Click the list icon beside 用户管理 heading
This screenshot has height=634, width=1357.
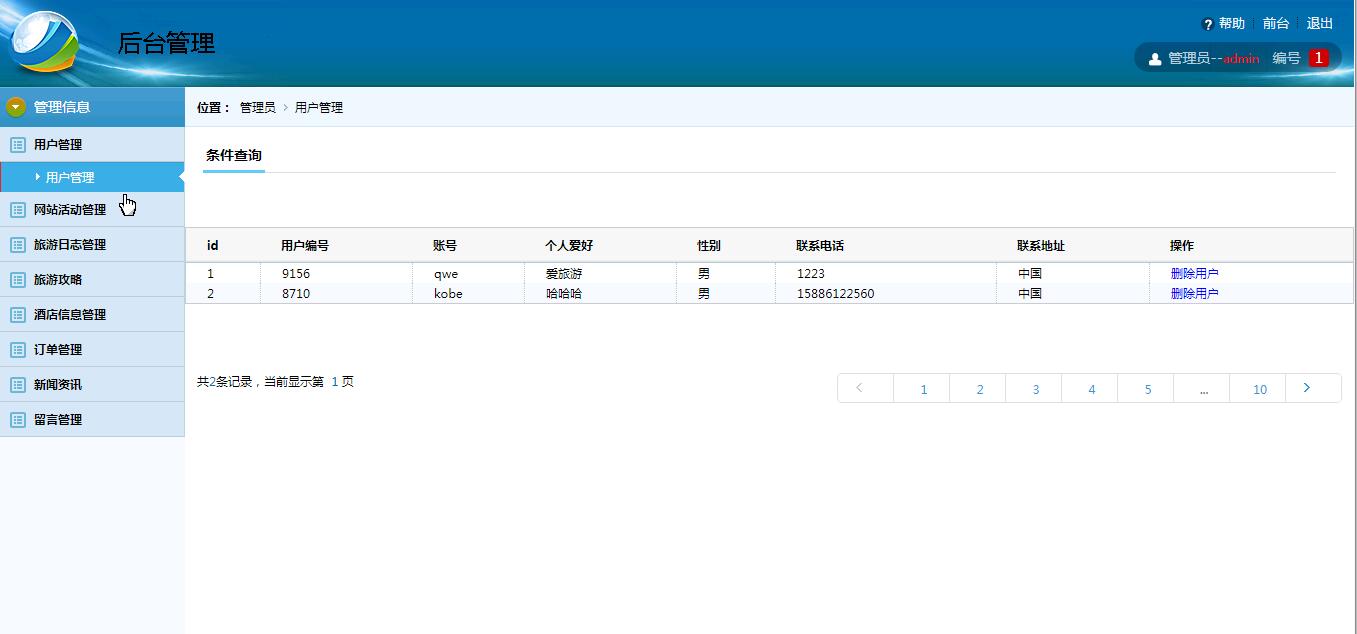(17, 145)
